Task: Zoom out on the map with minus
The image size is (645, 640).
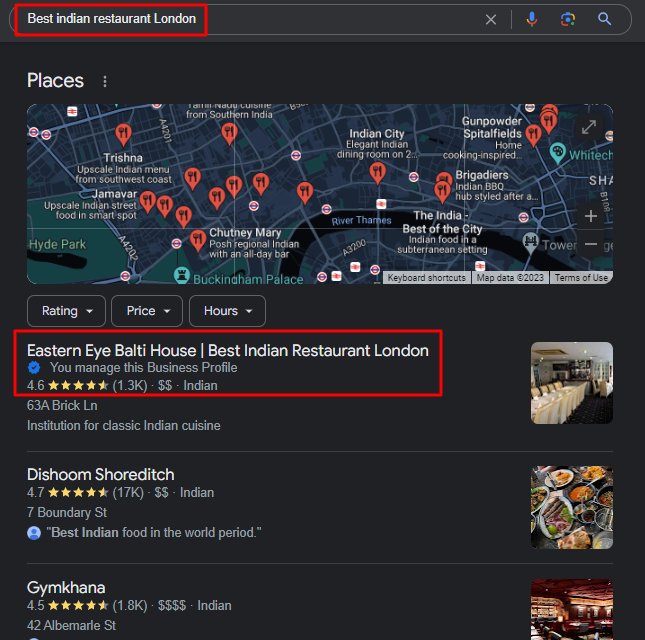Action: 591,244
